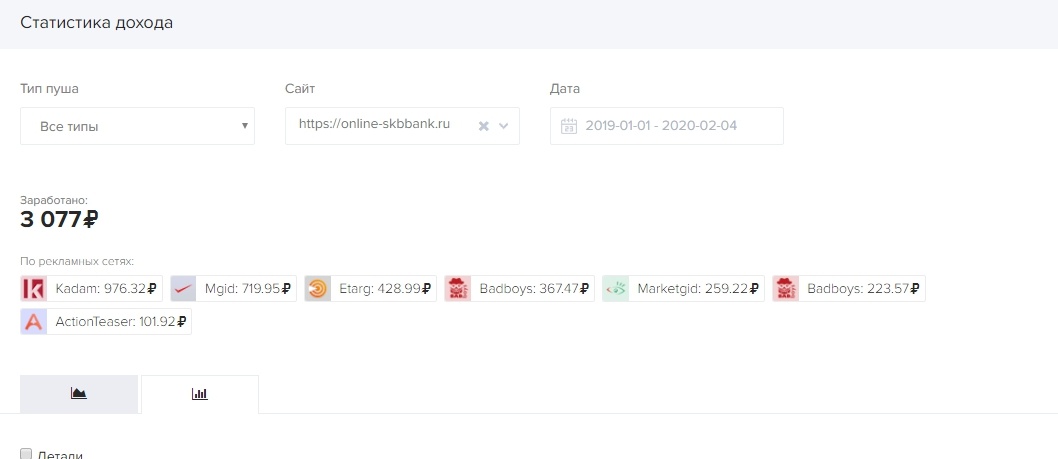Click the 'Заработано:' label
The width and height of the screenshot is (1058, 459).
click(54, 200)
